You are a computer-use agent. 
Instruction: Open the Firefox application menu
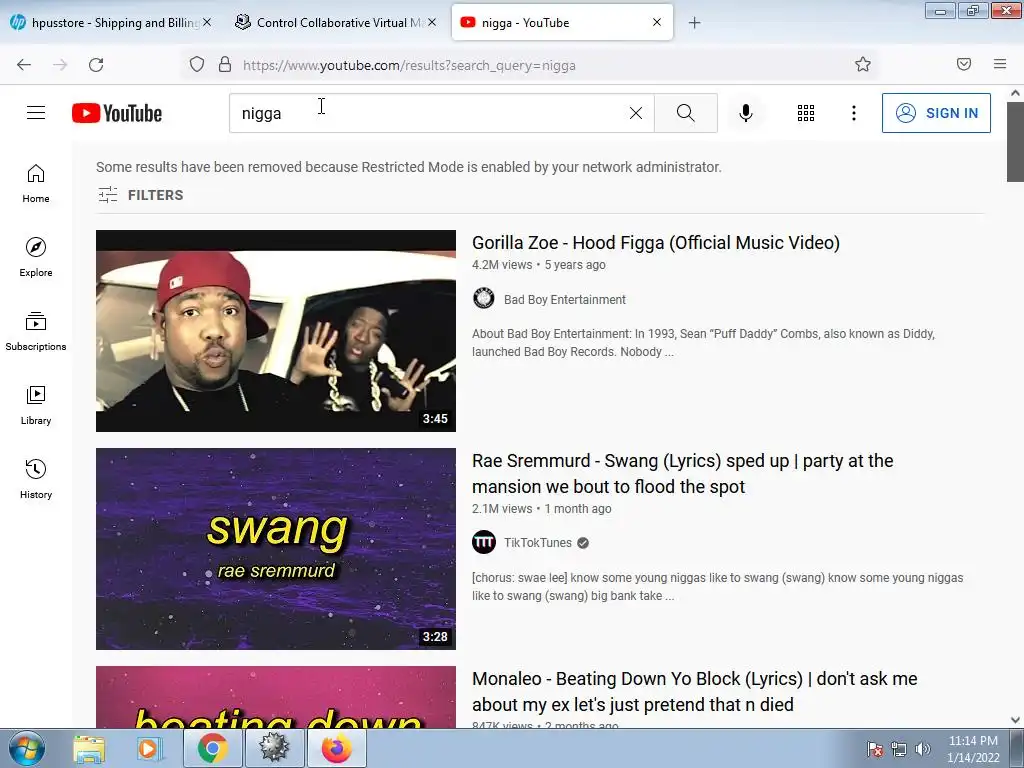click(1000, 64)
